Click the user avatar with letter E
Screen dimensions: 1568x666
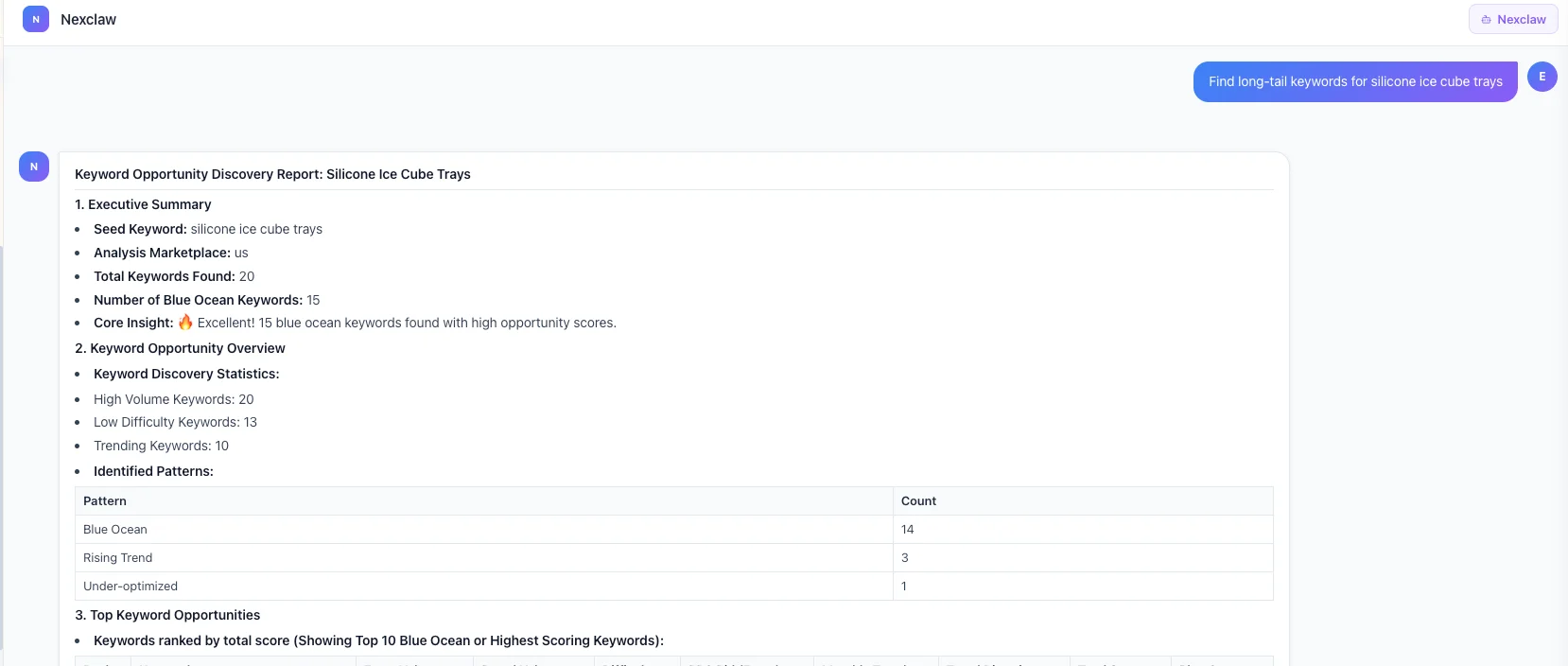click(1542, 77)
